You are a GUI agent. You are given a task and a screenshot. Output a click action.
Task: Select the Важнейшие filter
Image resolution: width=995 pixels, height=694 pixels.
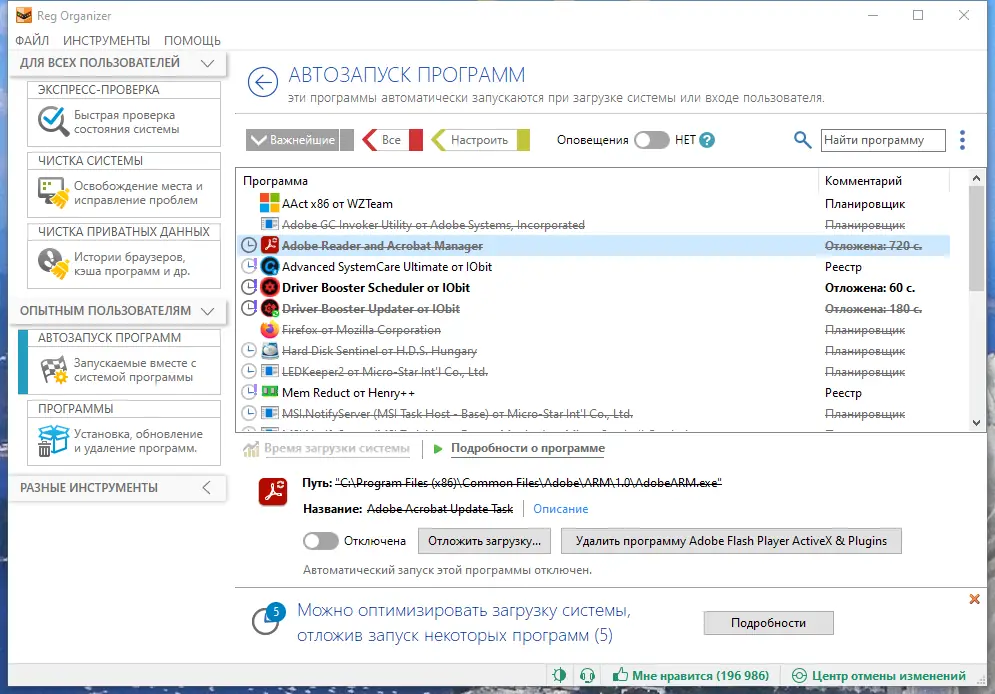tap(293, 140)
